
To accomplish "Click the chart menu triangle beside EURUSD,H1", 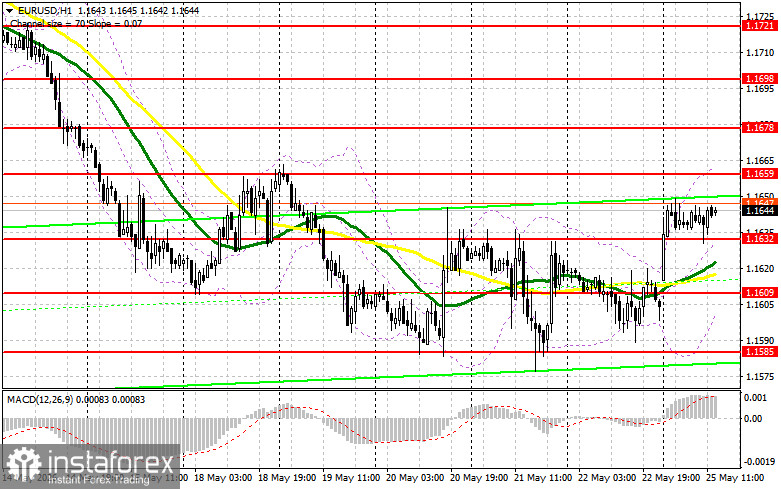I will [x=9, y=10].
